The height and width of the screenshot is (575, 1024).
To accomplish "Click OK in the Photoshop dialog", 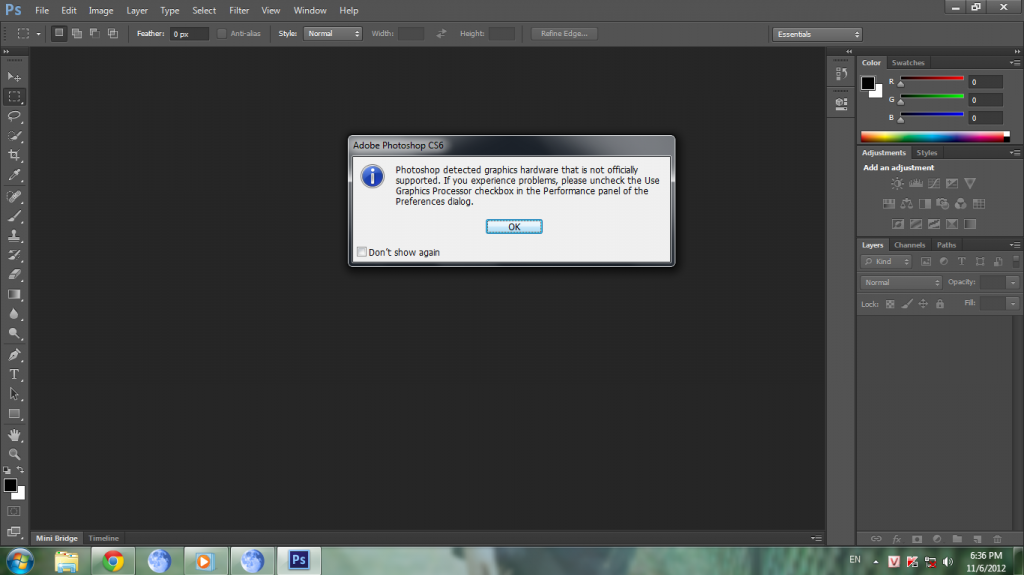I will pos(514,227).
